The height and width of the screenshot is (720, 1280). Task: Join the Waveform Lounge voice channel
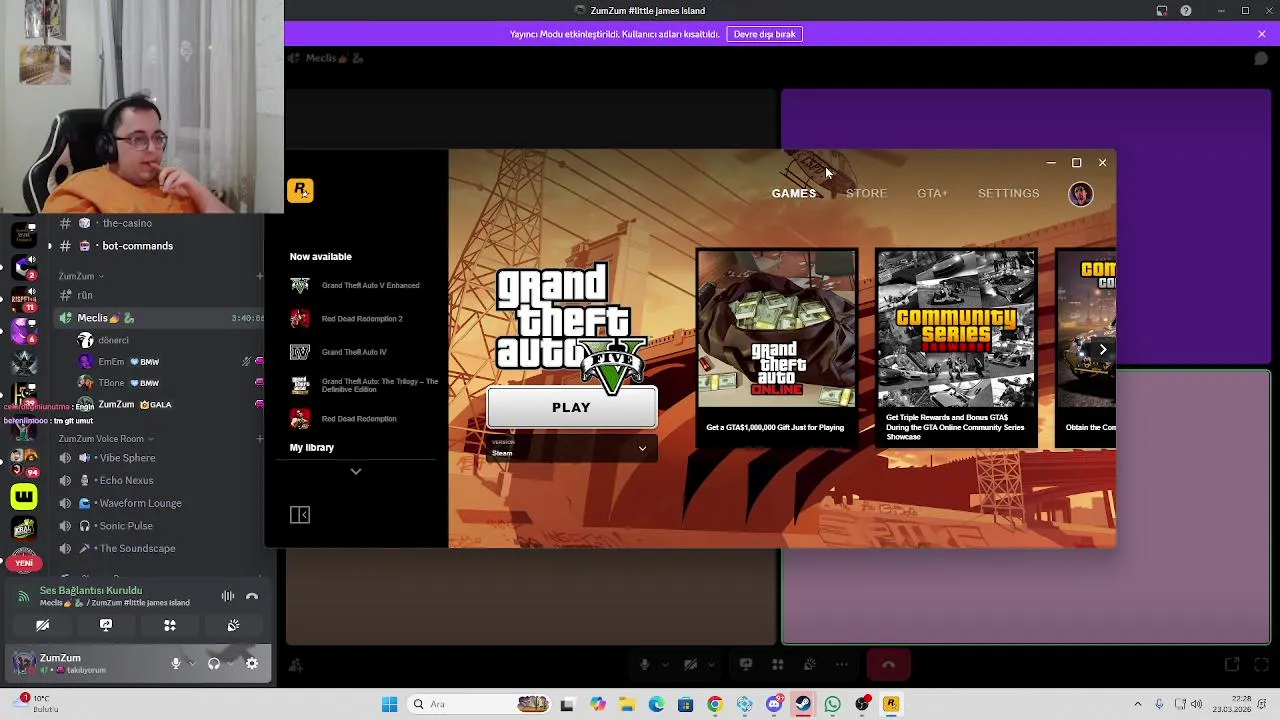[140, 504]
